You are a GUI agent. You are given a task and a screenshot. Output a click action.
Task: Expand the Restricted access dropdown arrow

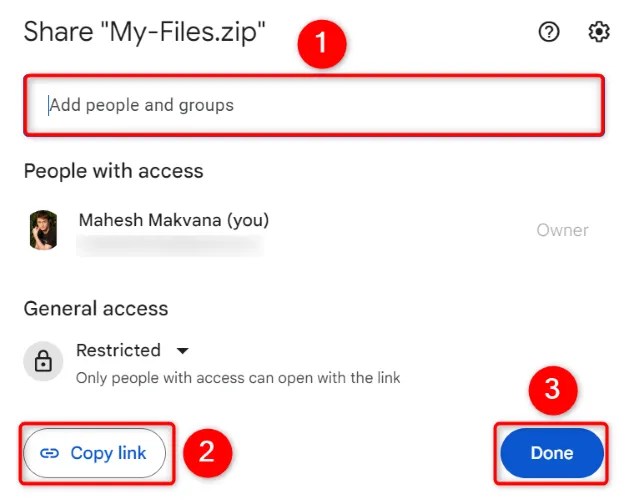coord(182,351)
